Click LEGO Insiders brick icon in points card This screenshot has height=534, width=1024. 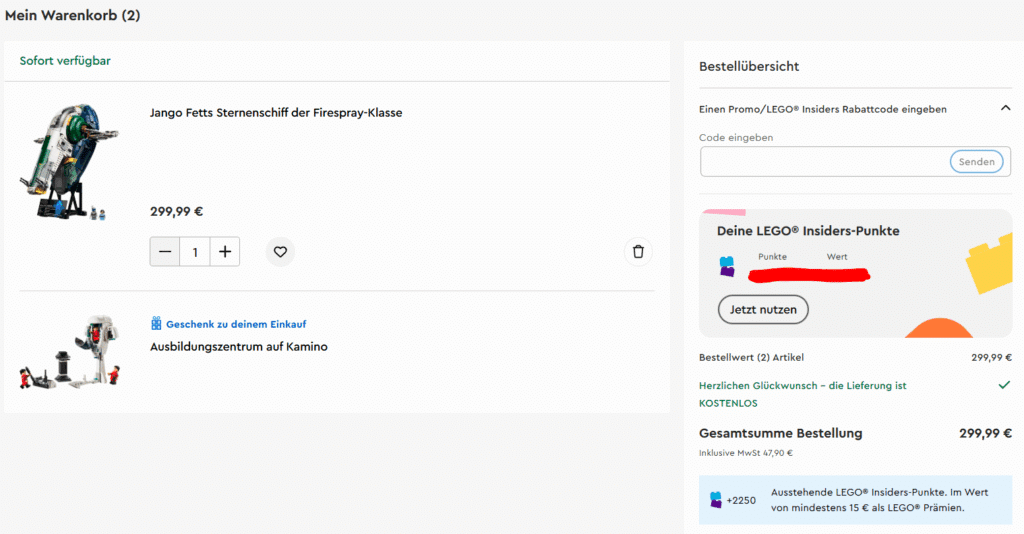point(727,266)
